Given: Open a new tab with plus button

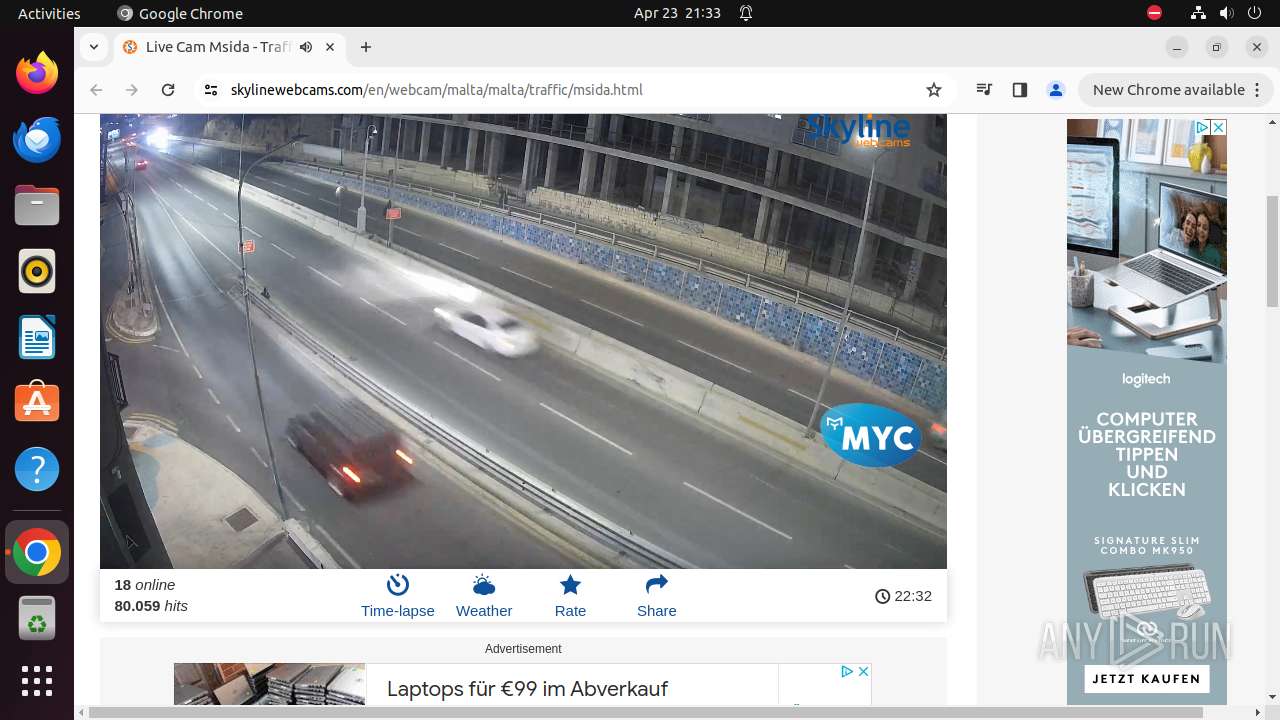Looking at the screenshot, I should click(x=366, y=47).
